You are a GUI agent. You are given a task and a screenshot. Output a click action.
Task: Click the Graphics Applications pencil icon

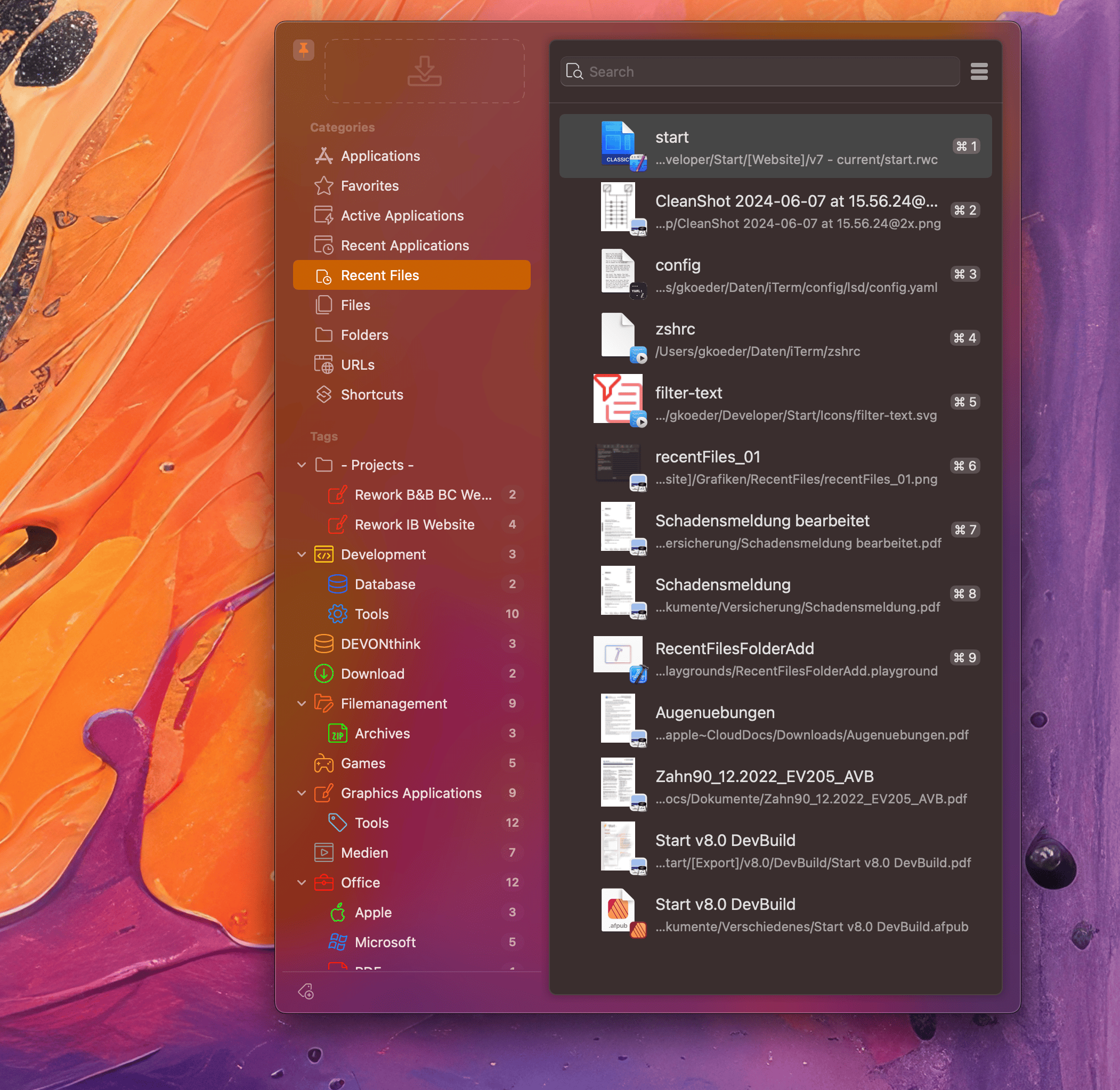tap(323, 793)
